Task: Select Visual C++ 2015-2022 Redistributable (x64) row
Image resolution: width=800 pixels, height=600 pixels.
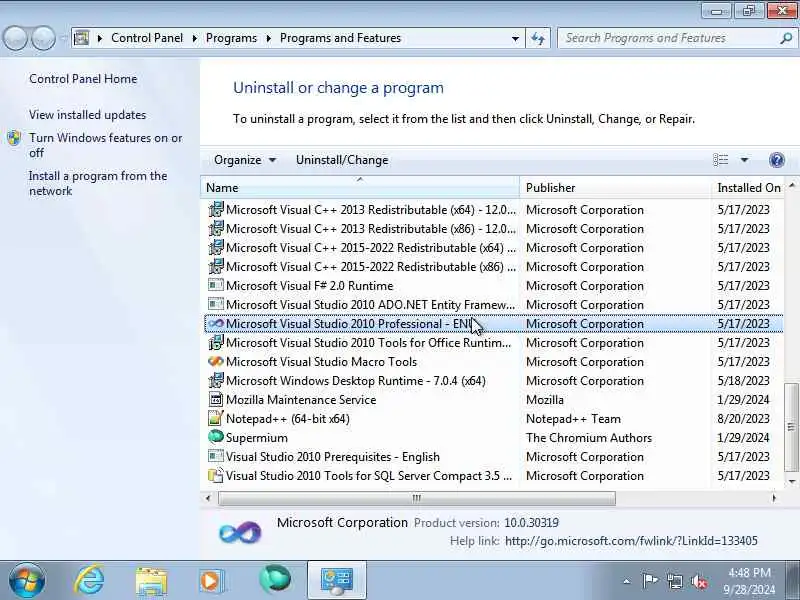Action: click(x=493, y=247)
